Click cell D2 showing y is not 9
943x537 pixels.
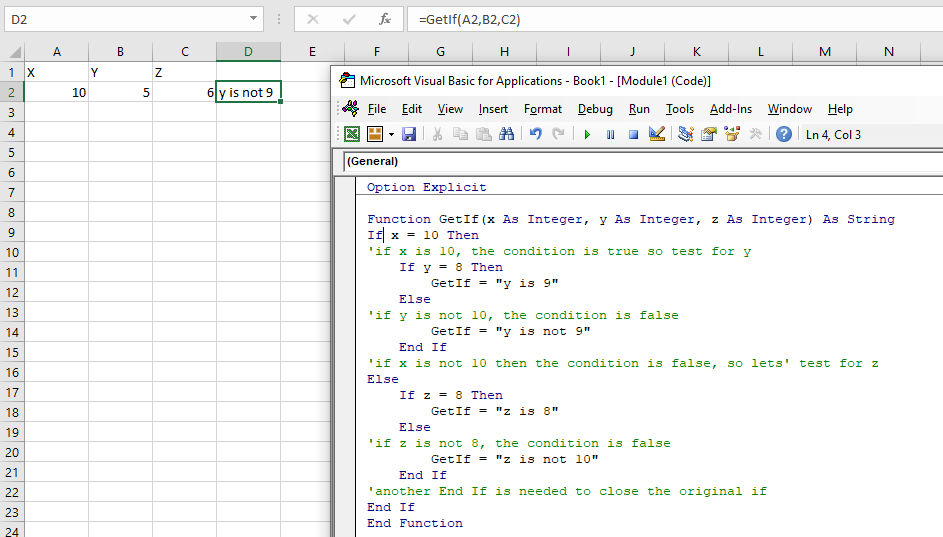click(248, 93)
